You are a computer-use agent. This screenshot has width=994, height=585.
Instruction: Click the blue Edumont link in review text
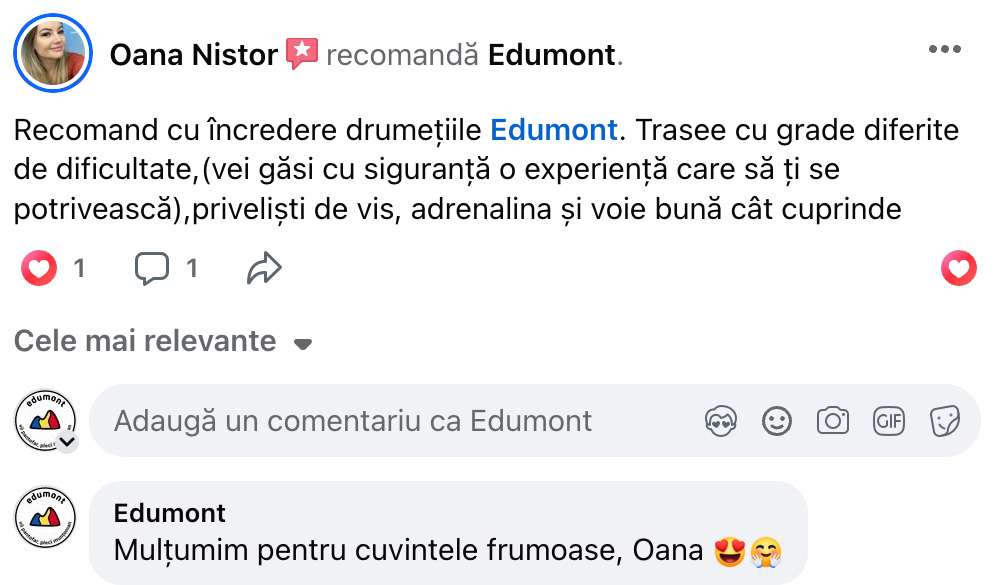click(553, 130)
